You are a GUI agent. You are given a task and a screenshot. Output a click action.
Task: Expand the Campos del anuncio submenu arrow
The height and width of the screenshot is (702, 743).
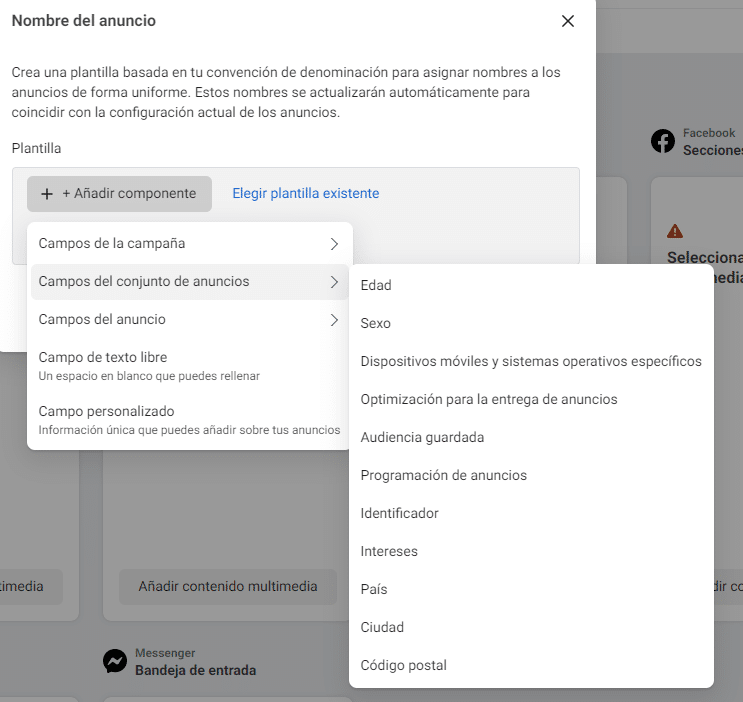tap(334, 320)
